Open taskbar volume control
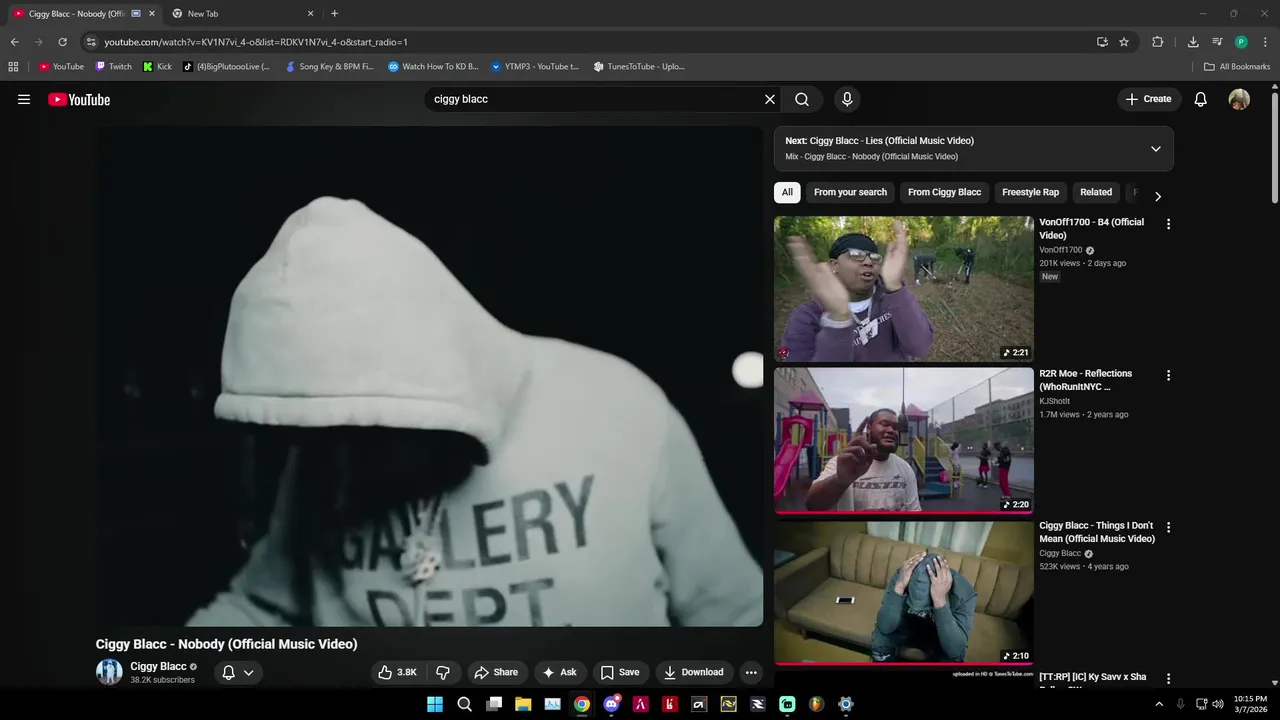The width and height of the screenshot is (1280, 720). pyautogui.click(x=1217, y=704)
